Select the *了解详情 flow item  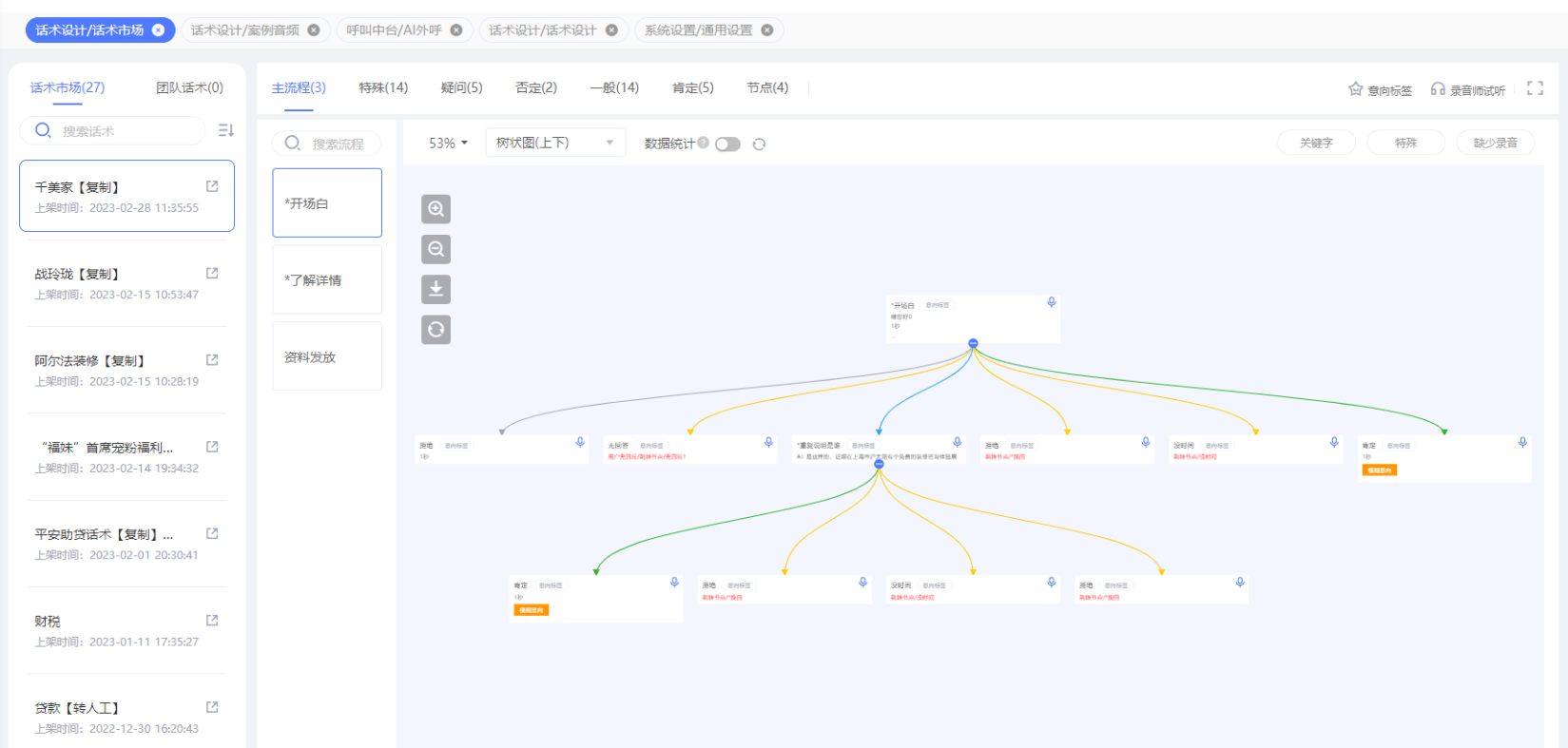click(x=327, y=280)
